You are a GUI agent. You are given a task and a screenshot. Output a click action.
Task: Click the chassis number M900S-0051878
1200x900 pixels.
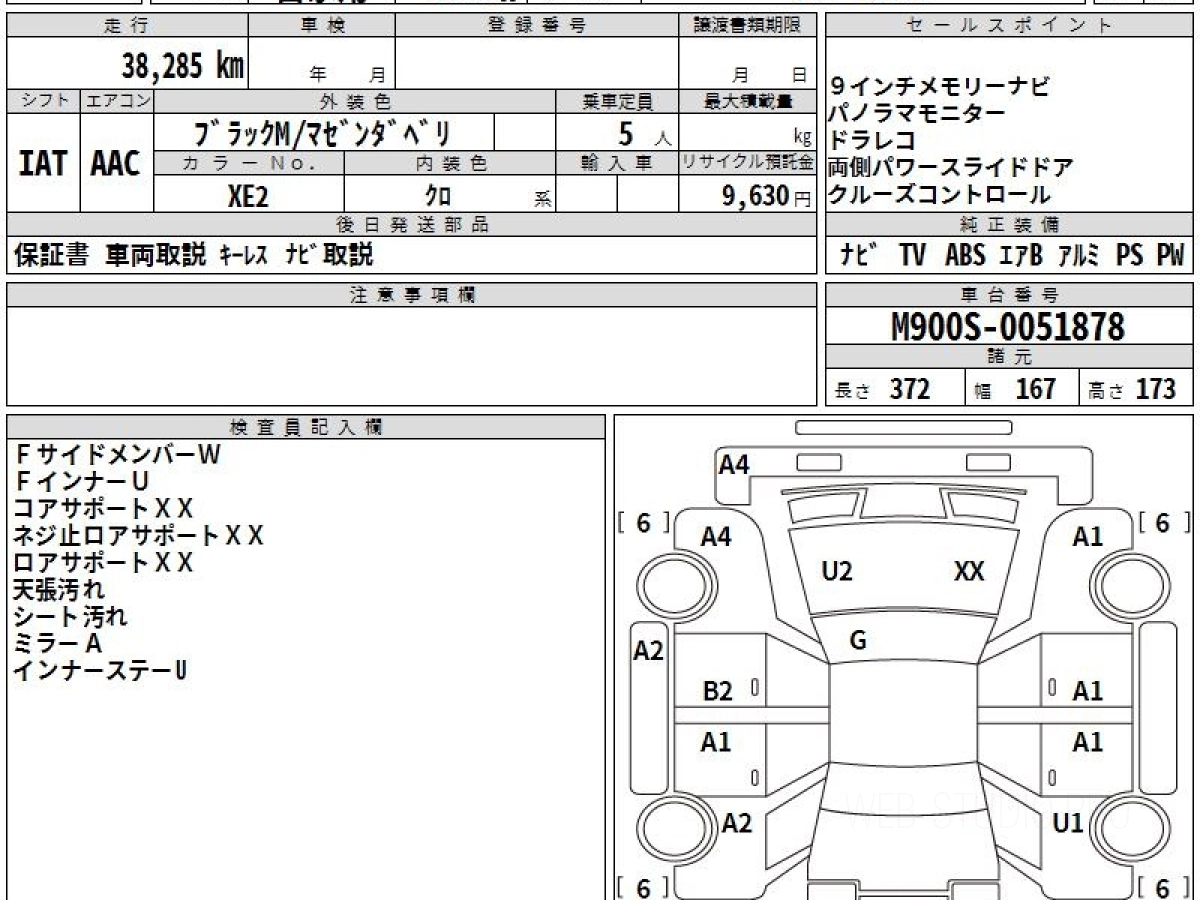1008,327
